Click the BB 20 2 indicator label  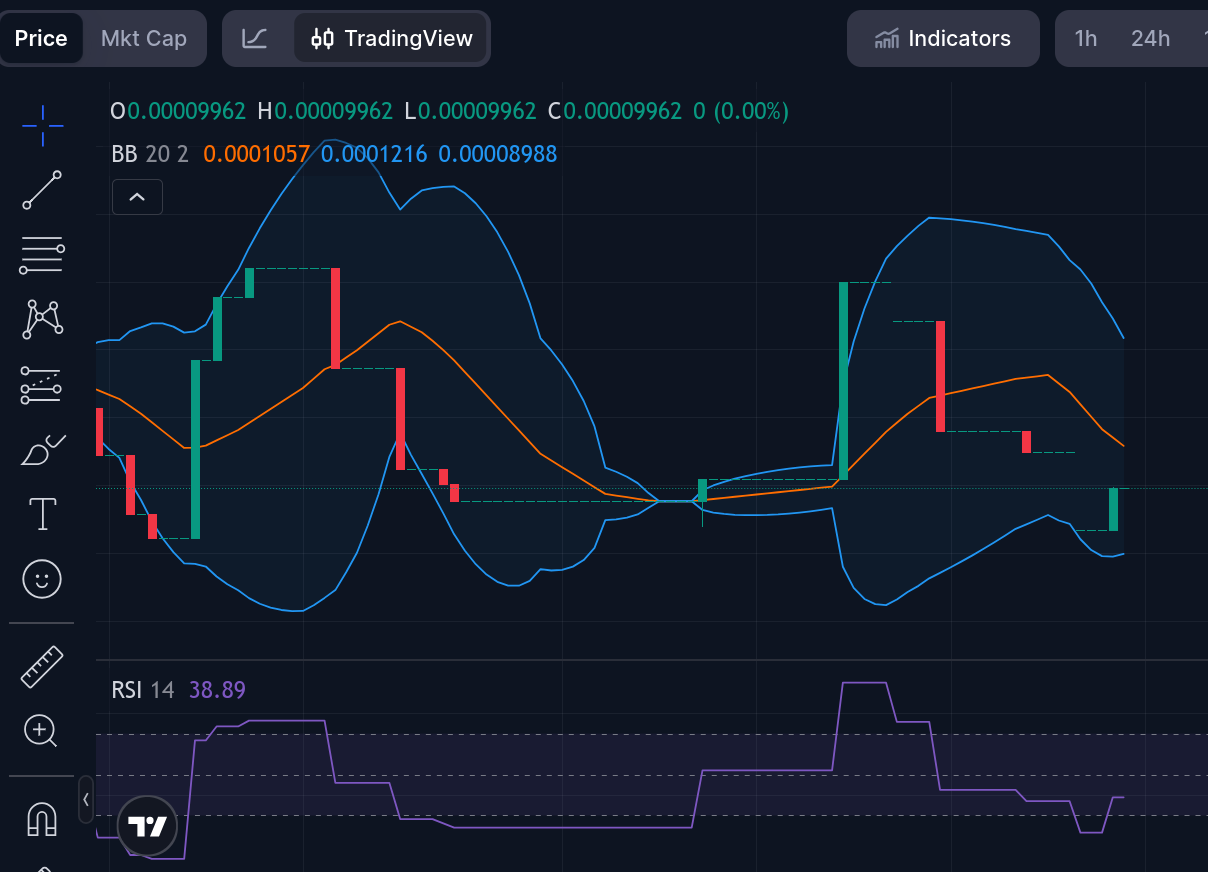[150, 154]
